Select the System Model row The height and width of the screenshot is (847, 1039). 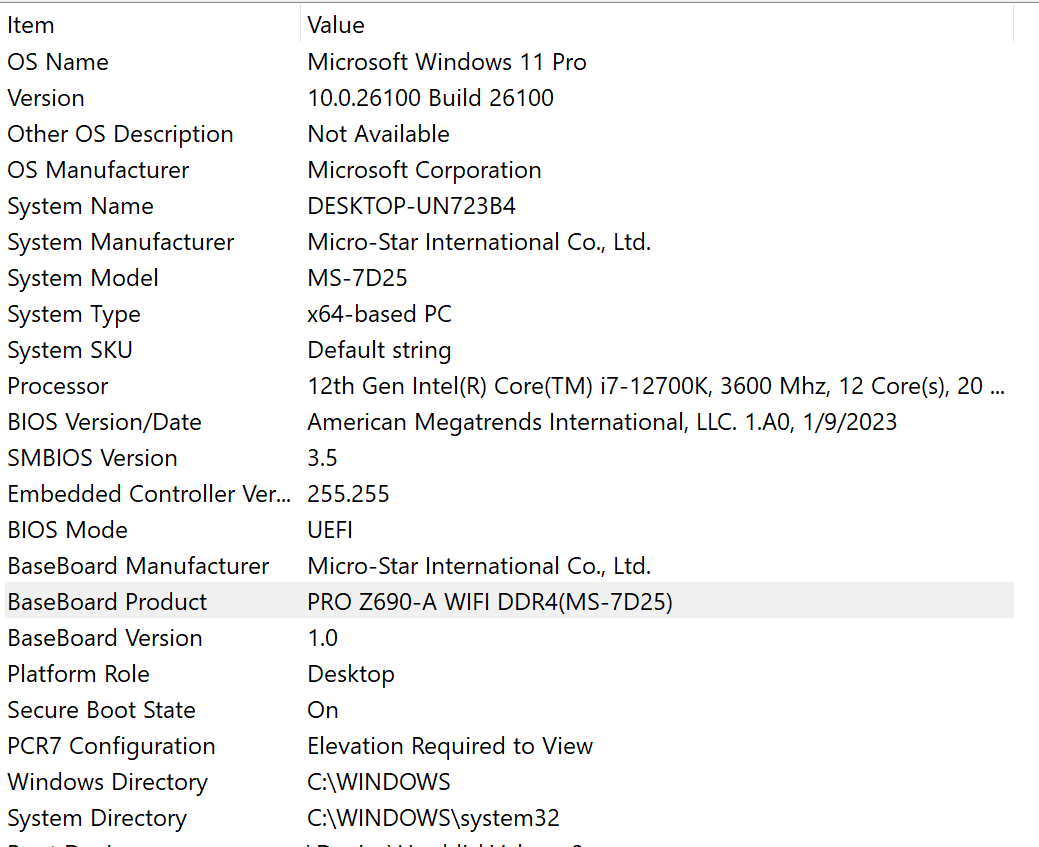[83, 278]
